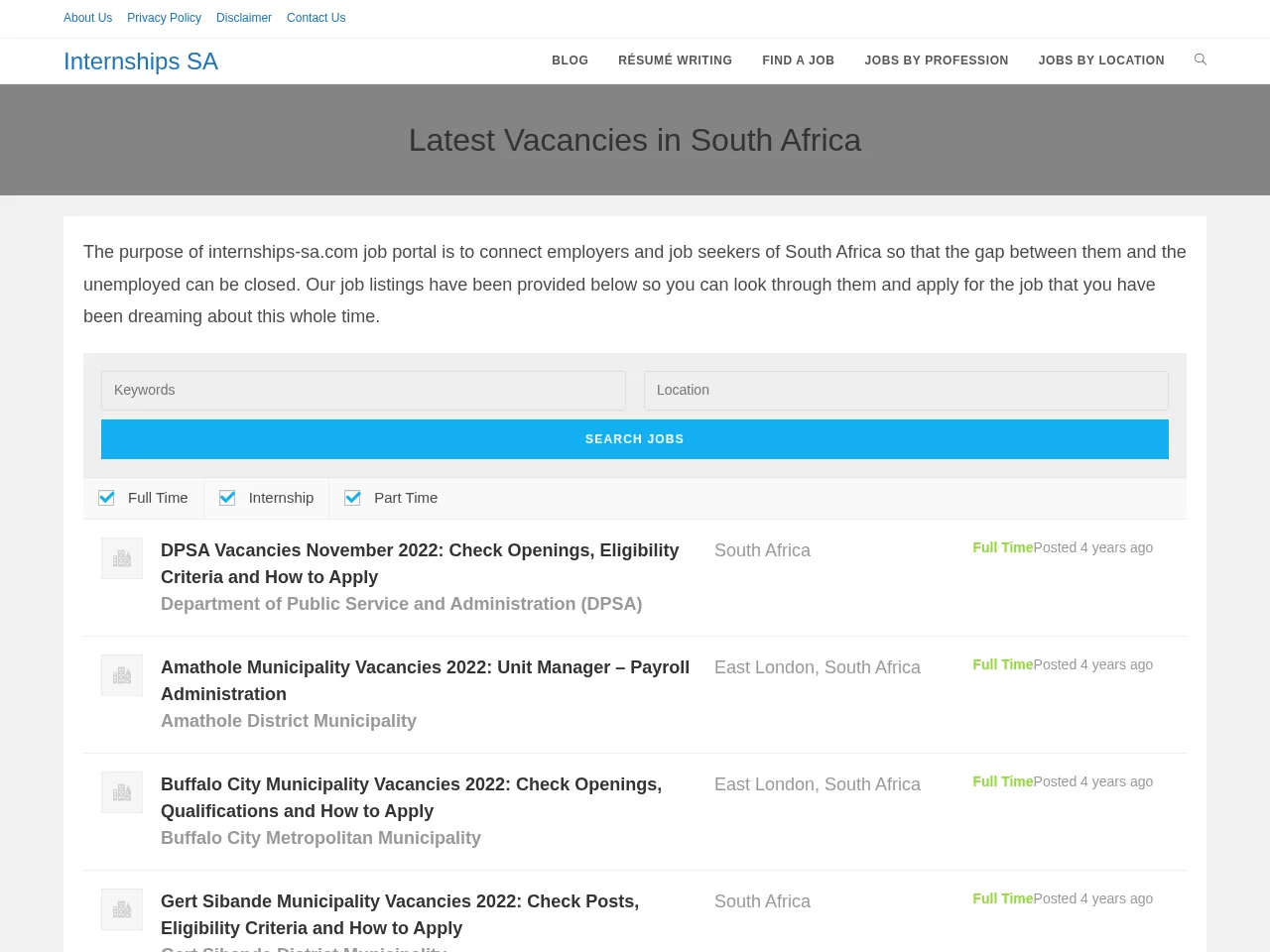Click the Amathole Municipality company logo placeholder
Screen dimensions: 1270x952
pyautogui.click(x=122, y=675)
